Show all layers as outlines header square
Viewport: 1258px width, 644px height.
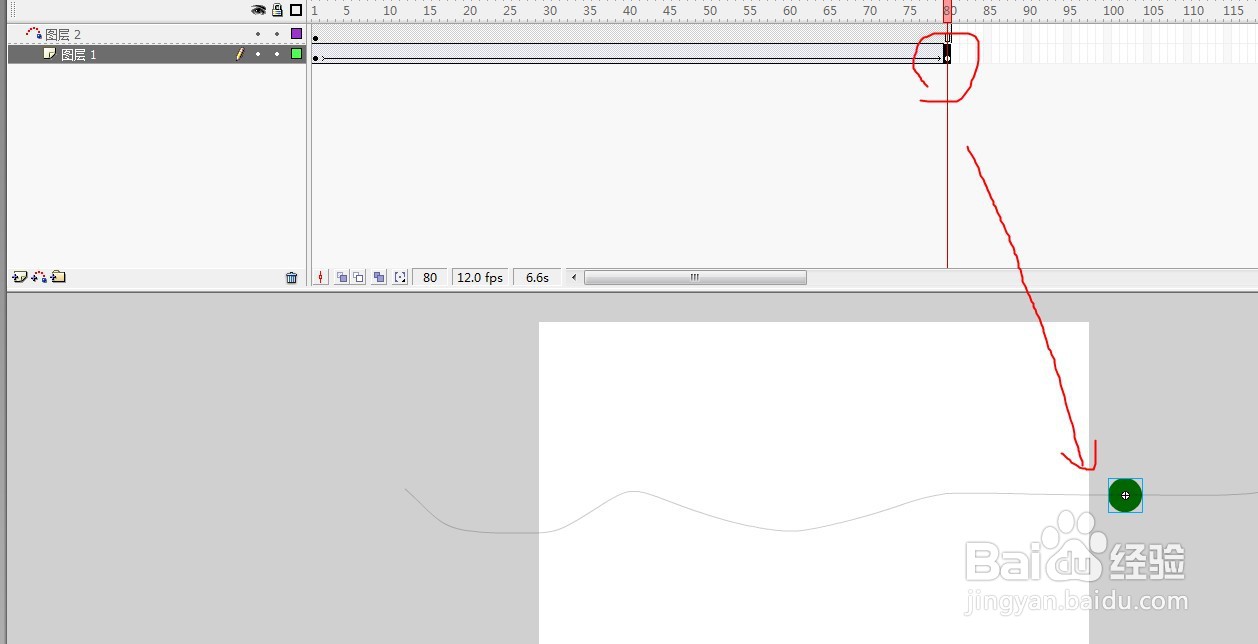296,10
